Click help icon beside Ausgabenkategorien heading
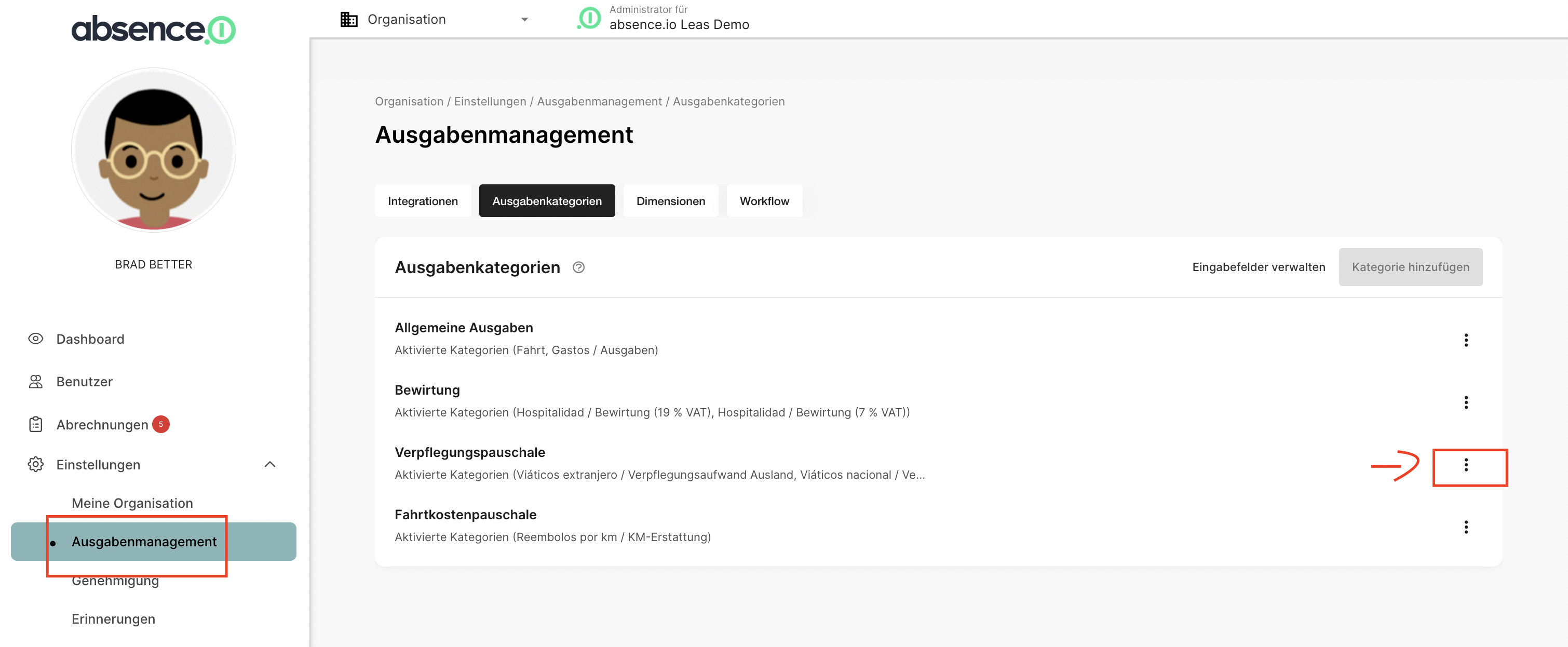The height and width of the screenshot is (647, 1568). [x=578, y=267]
